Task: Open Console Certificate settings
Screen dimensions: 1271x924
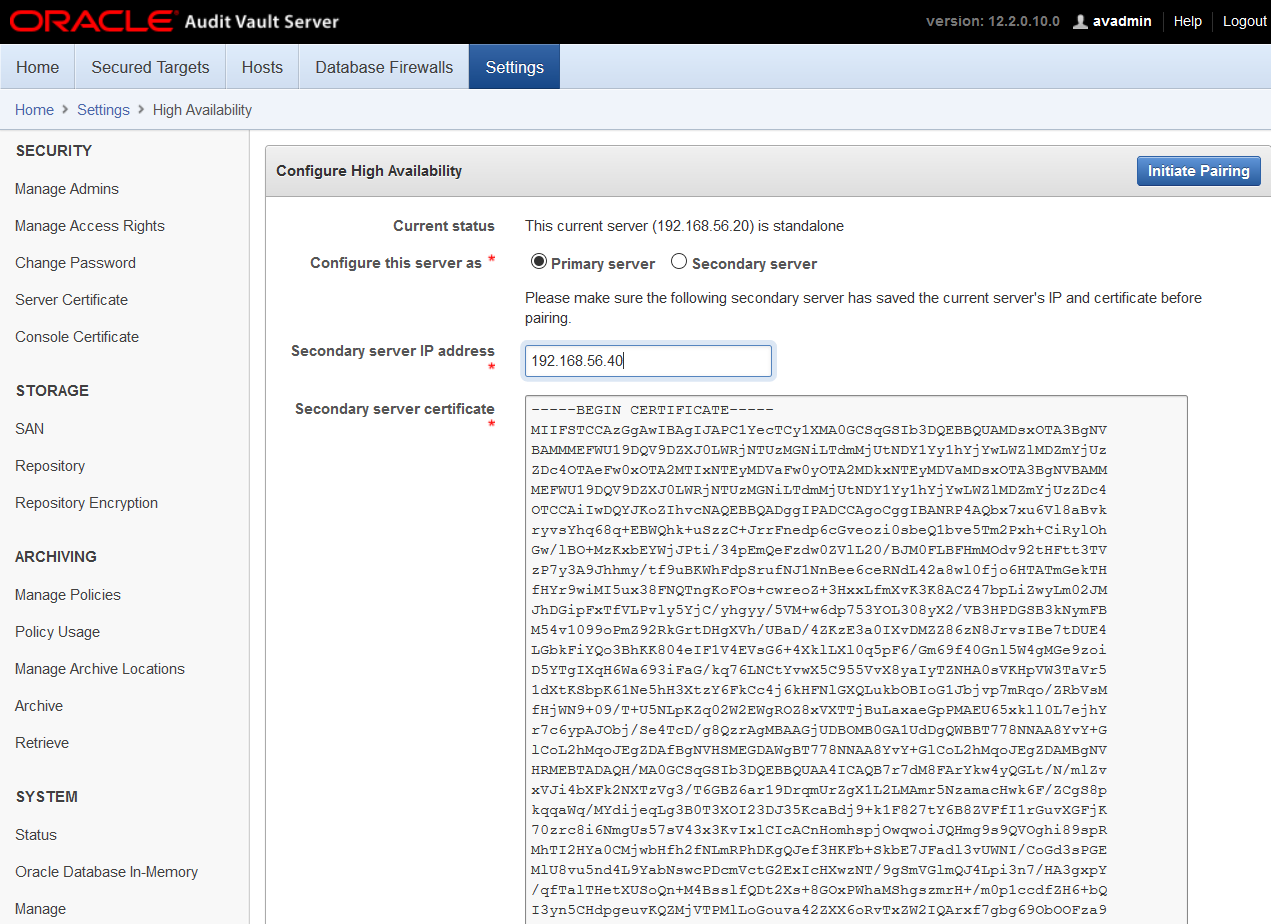Action: coord(77,337)
